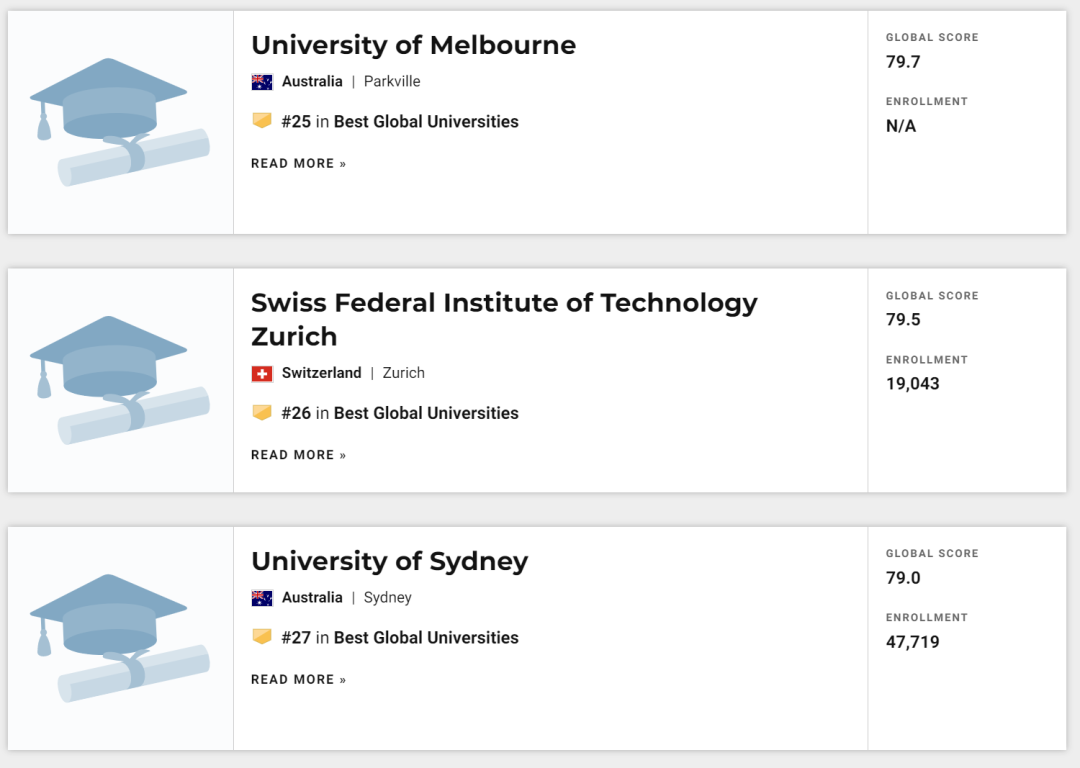Click Read More under University of Sydney

[x=298, y=680]
